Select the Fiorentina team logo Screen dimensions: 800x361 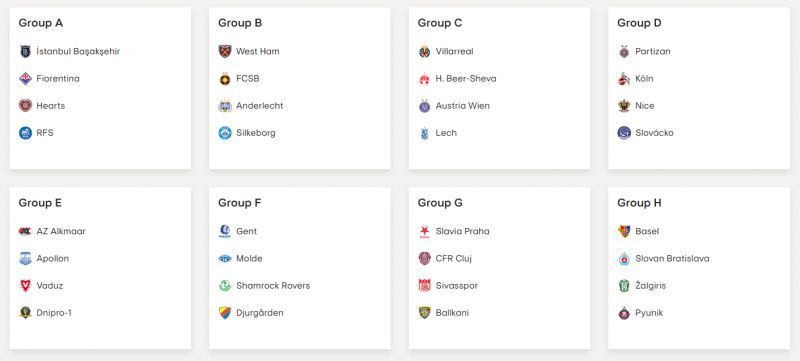[x=26, y=79]
